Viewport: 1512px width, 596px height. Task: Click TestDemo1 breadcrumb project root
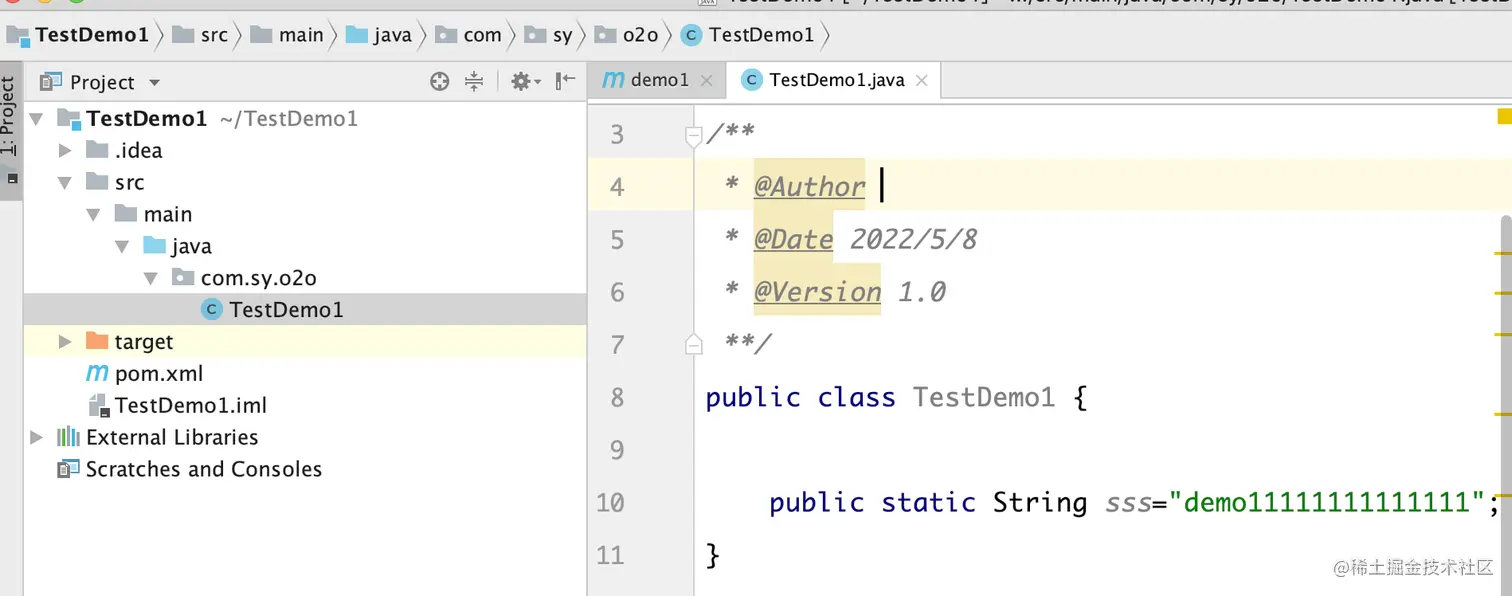77,35
